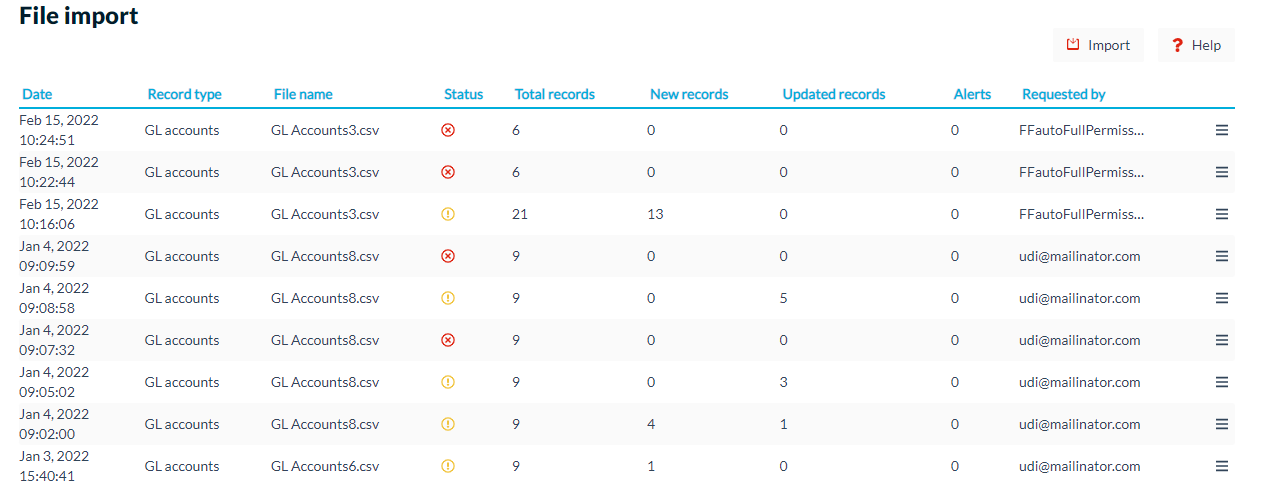The width and height of the screenshot is (1264, 497).
Task: Click yellow warning status icon on 10:16:06 row
Action: (x=448, y=214)
